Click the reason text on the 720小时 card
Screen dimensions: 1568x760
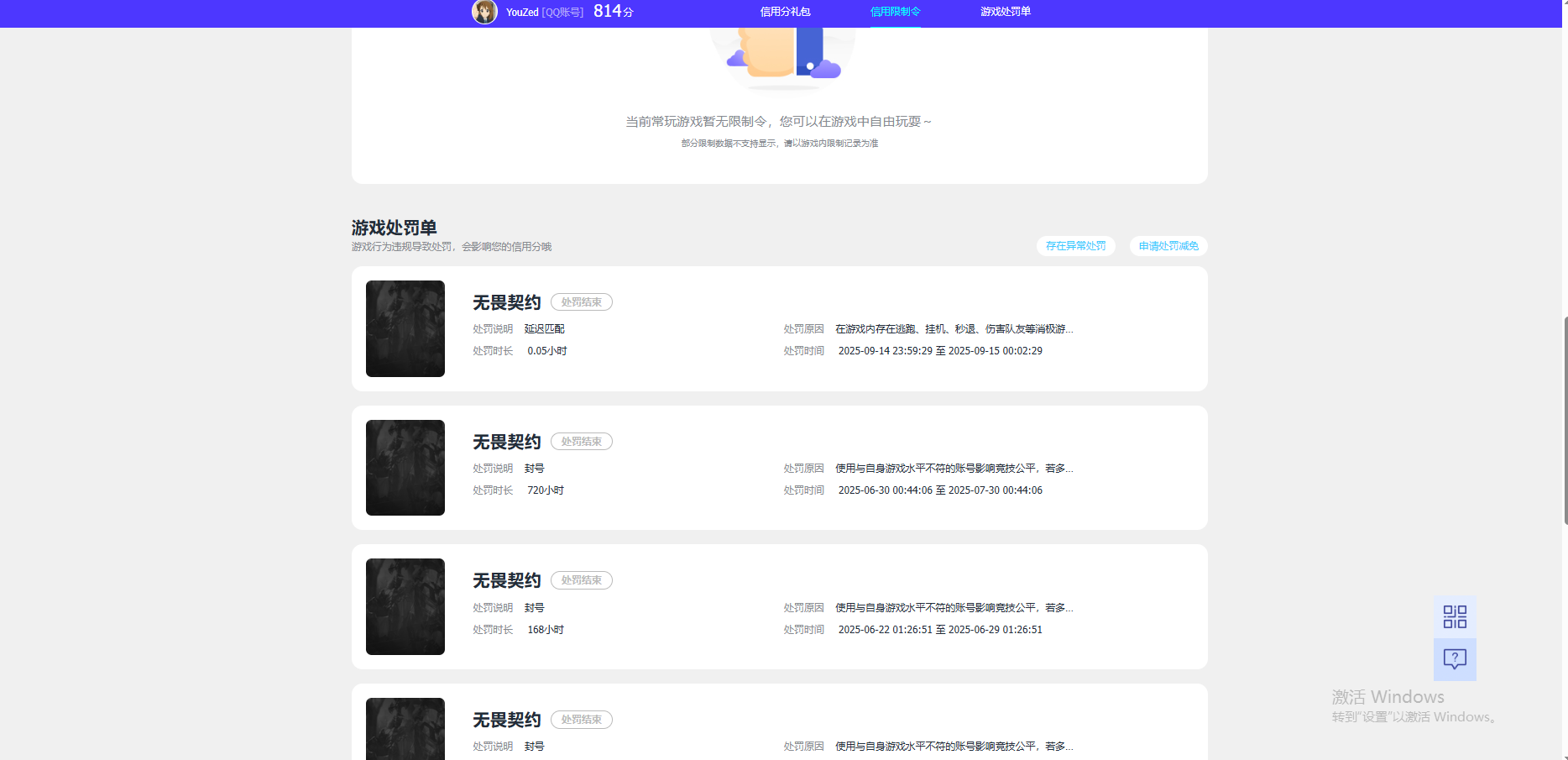point(954,469)
